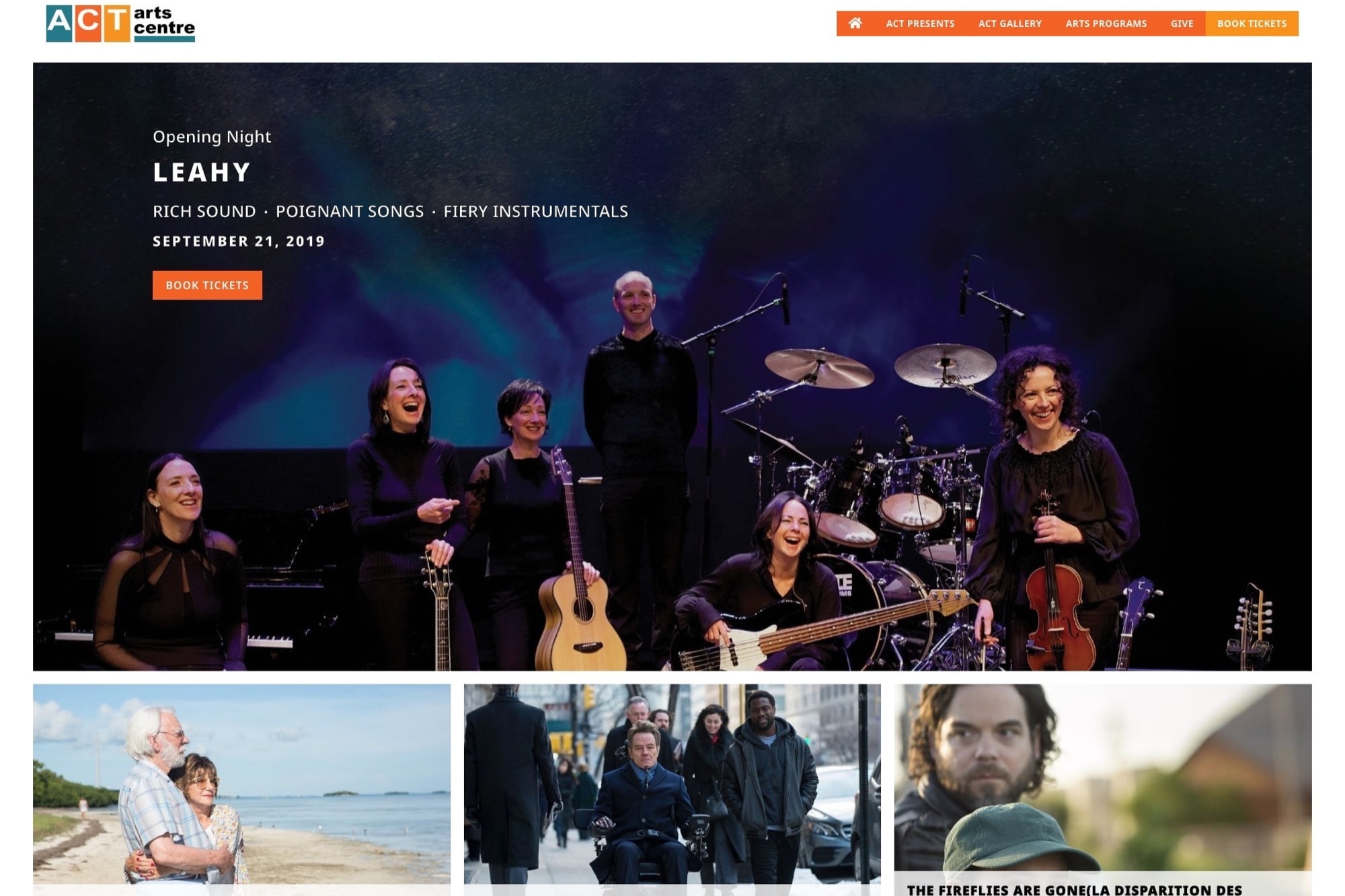Click the Opening Night caption
The image size is (1345, 896).
point(212,136)
